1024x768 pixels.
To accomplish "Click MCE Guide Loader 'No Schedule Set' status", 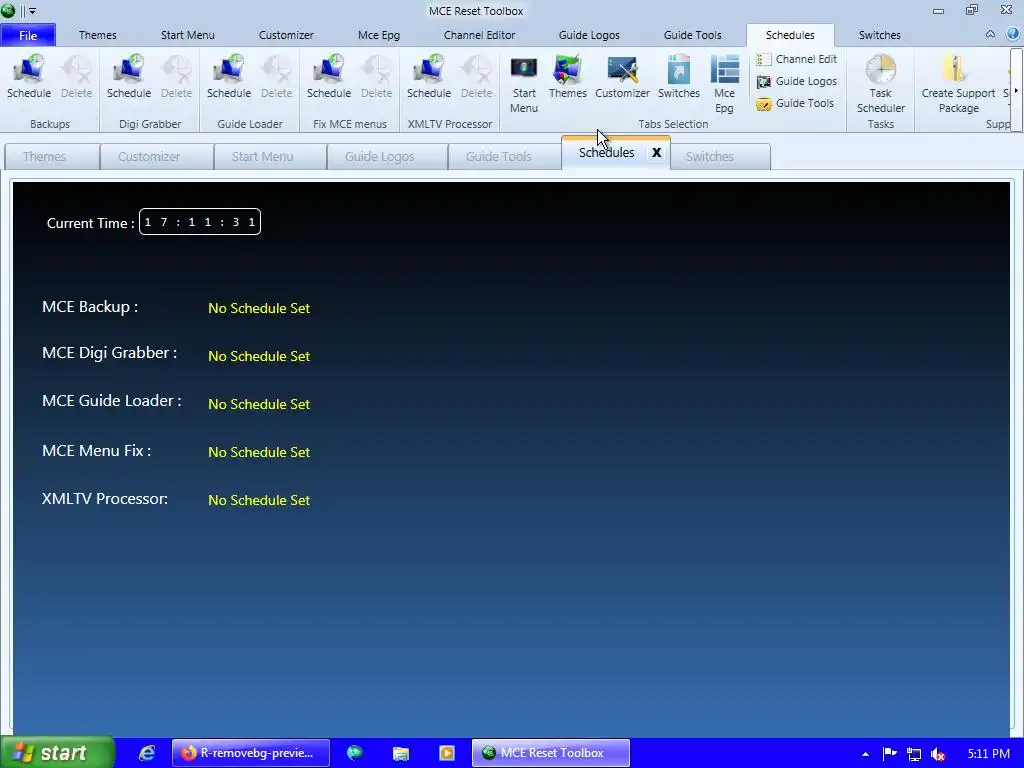I will (x=259, y=404).
